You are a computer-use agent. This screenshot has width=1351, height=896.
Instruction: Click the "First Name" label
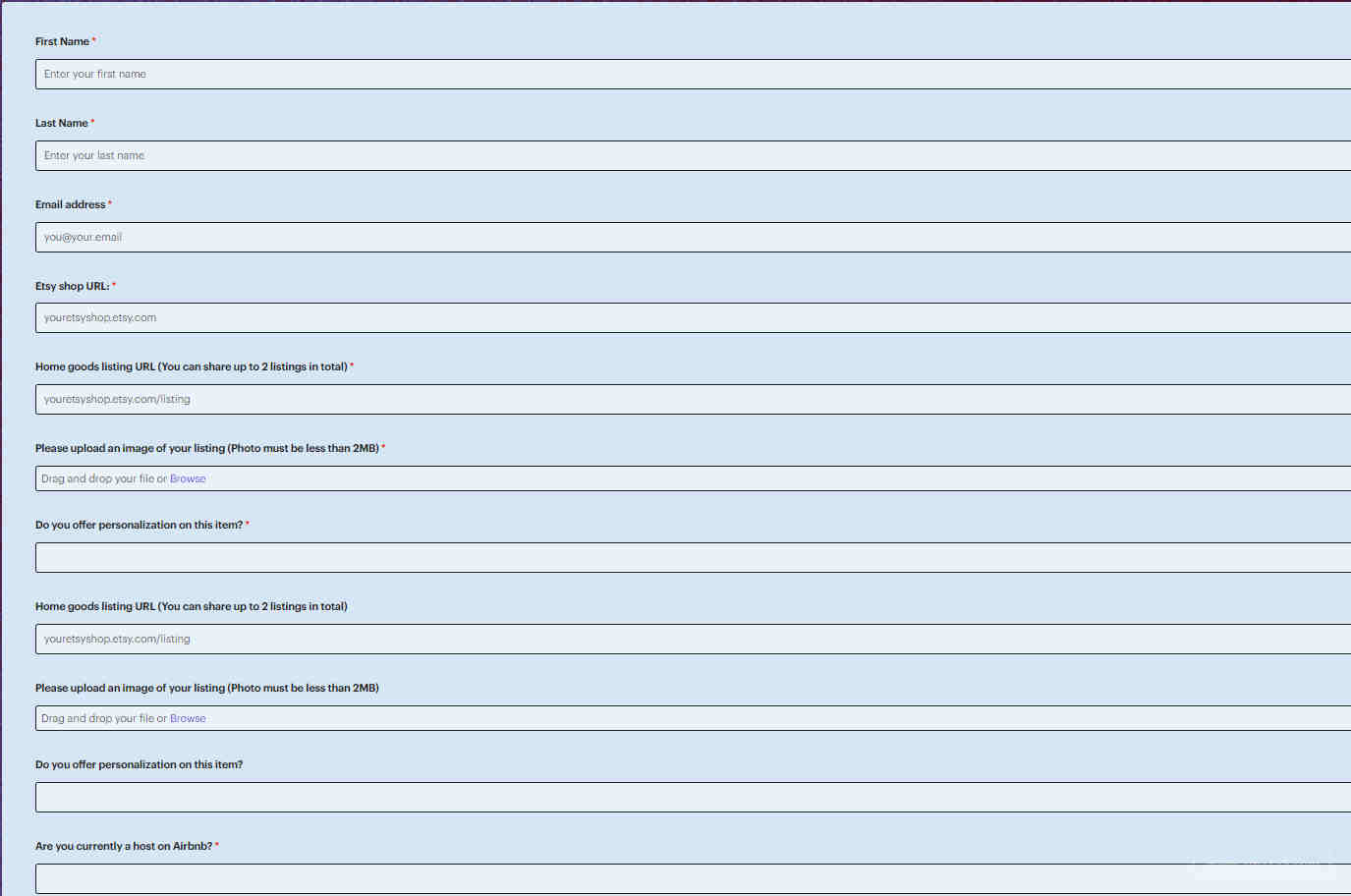point(62,41)
